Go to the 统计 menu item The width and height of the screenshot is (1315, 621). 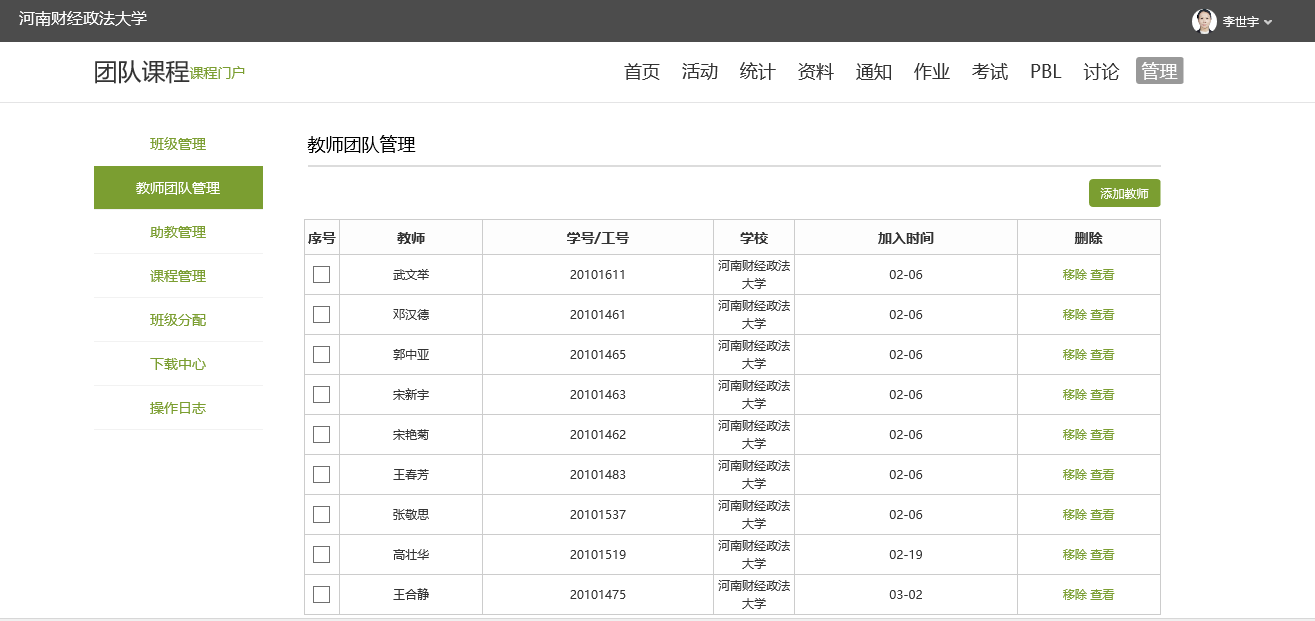pyautogui.click(x=757, y=71)
